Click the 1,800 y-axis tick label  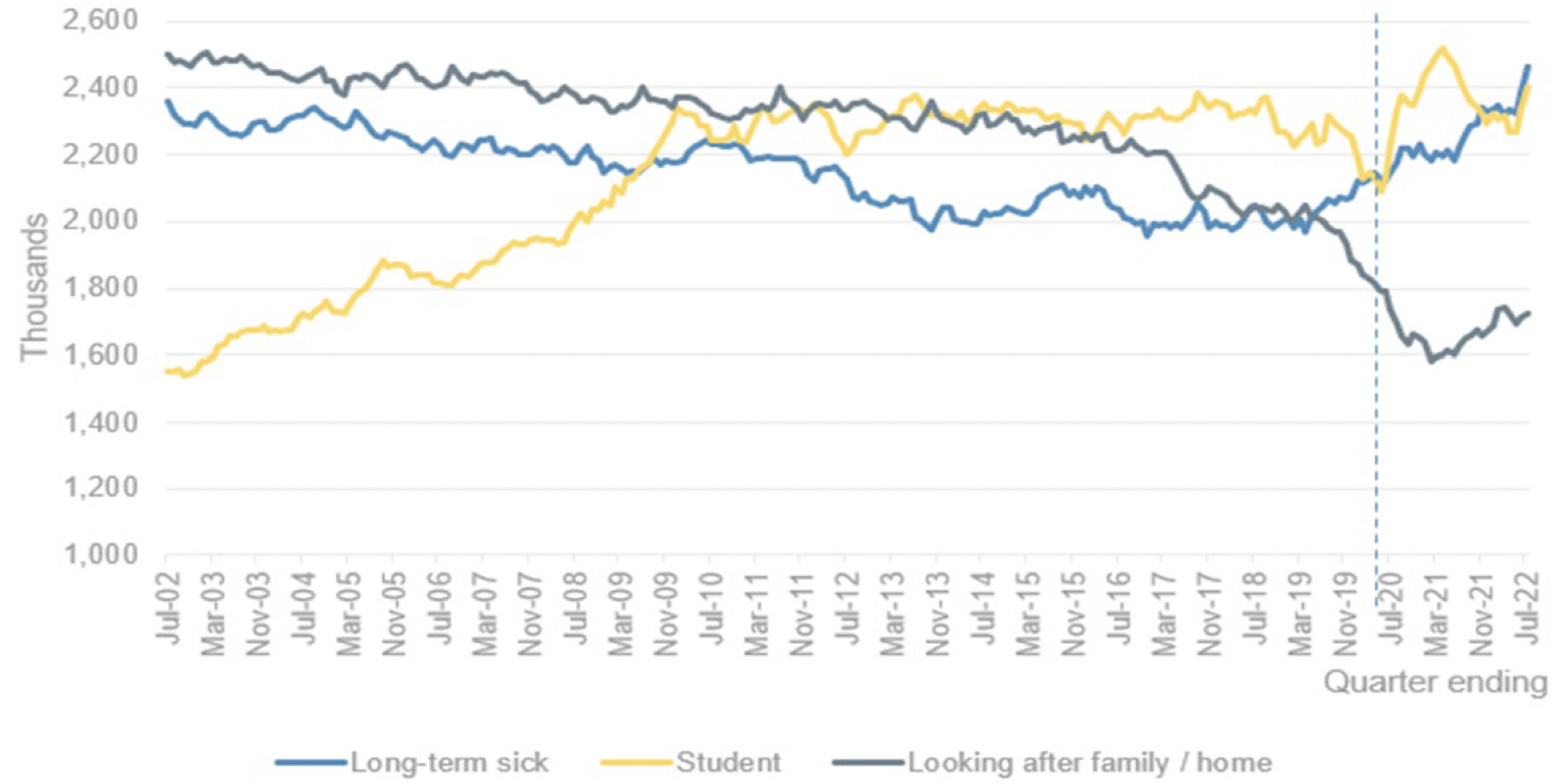[x=100, y=287]
